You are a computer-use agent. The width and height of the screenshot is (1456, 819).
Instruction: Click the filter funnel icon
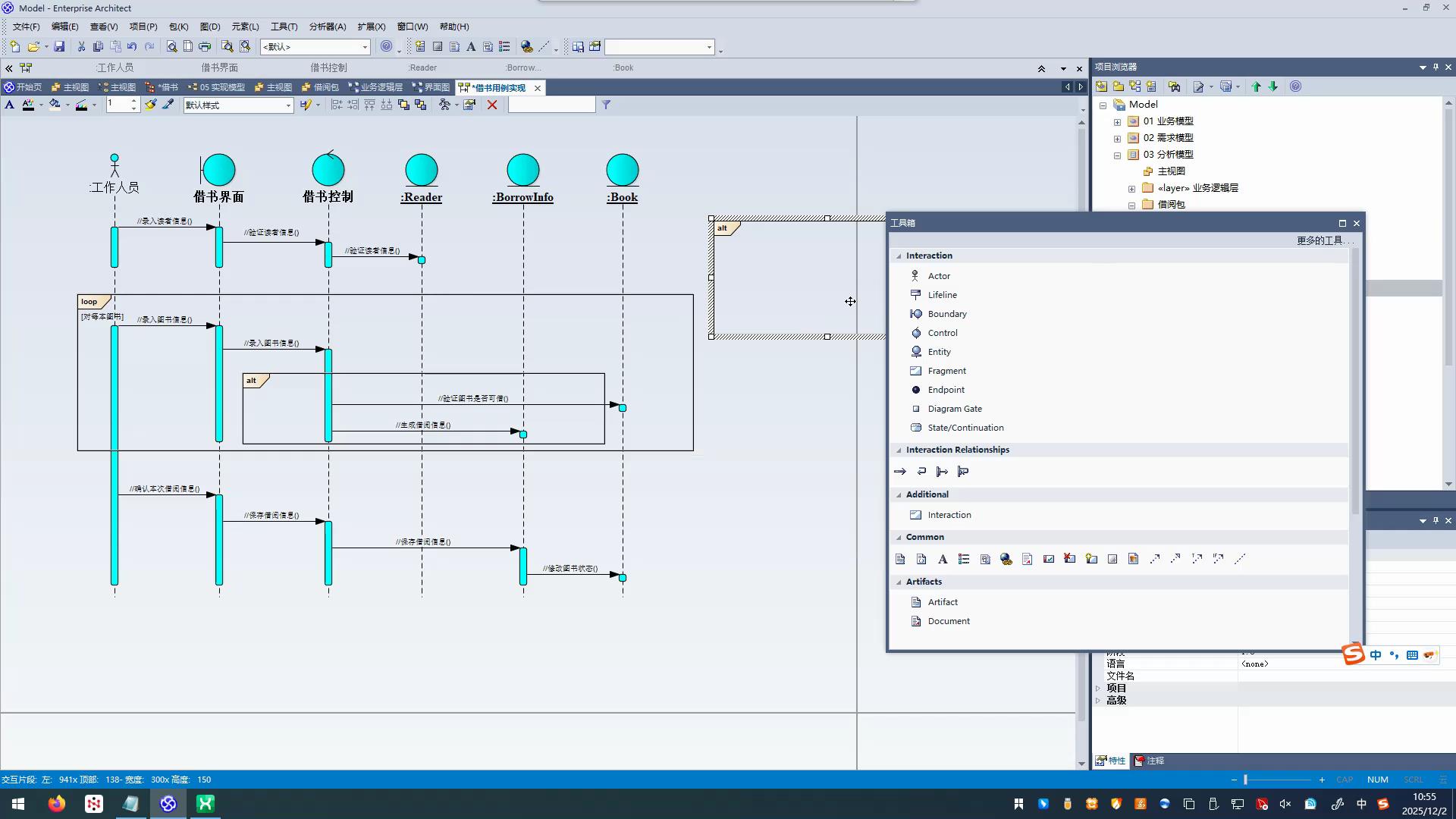(x=606, y=105)
